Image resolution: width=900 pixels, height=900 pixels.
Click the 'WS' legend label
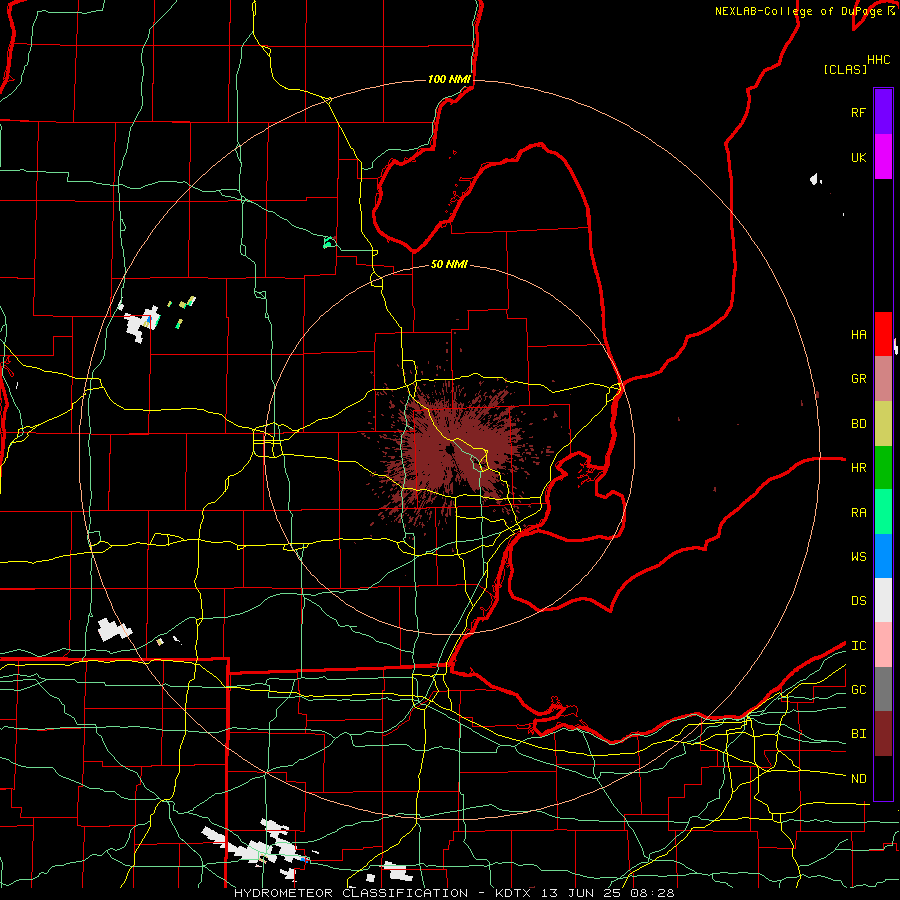point(858,557)
